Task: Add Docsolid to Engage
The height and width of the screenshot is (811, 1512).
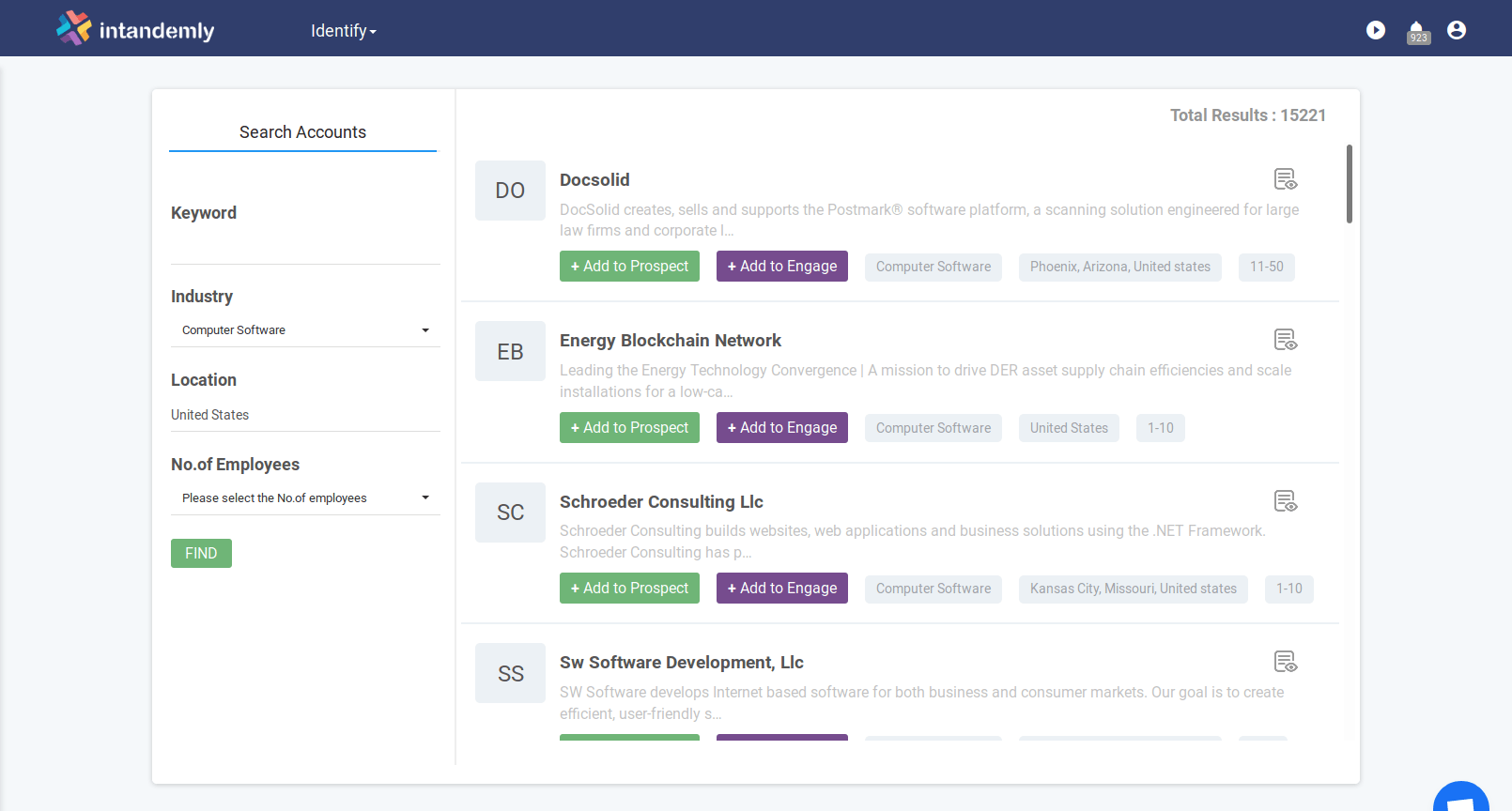Action: coord(782,267)
